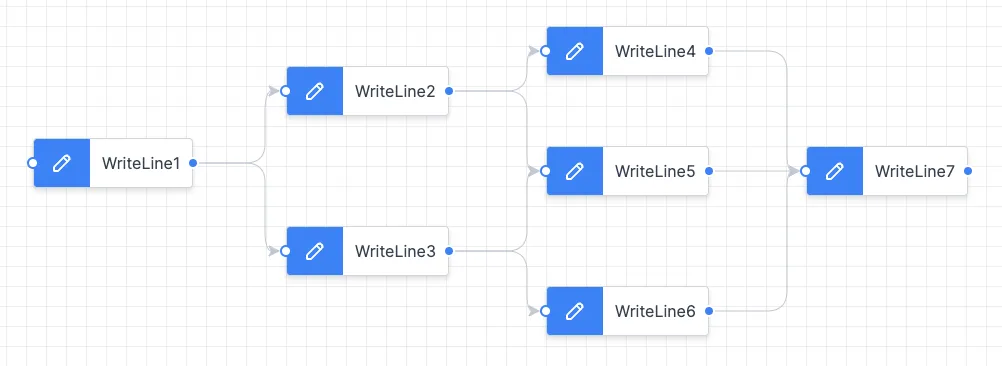Select the WriteLine6 activity label
Image resolution: width=1002 pixels, height=366 pixels.
point(655,311)
